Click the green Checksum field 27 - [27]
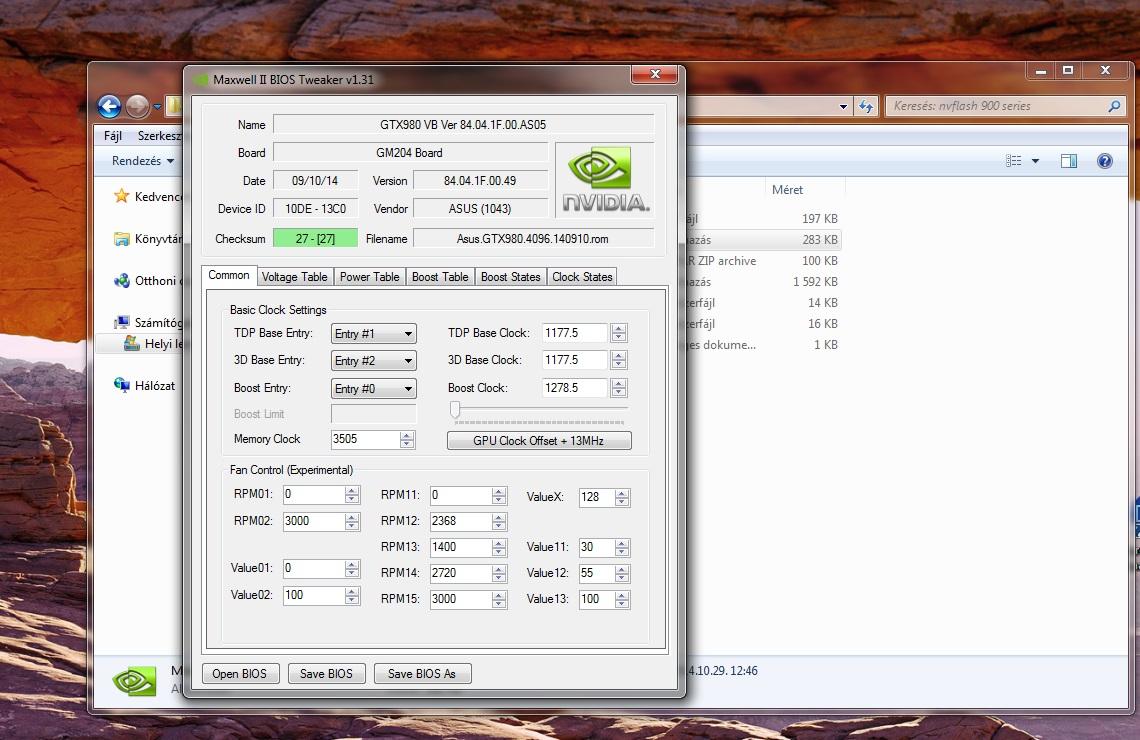Screen dimensions: 1140x740 316,238
